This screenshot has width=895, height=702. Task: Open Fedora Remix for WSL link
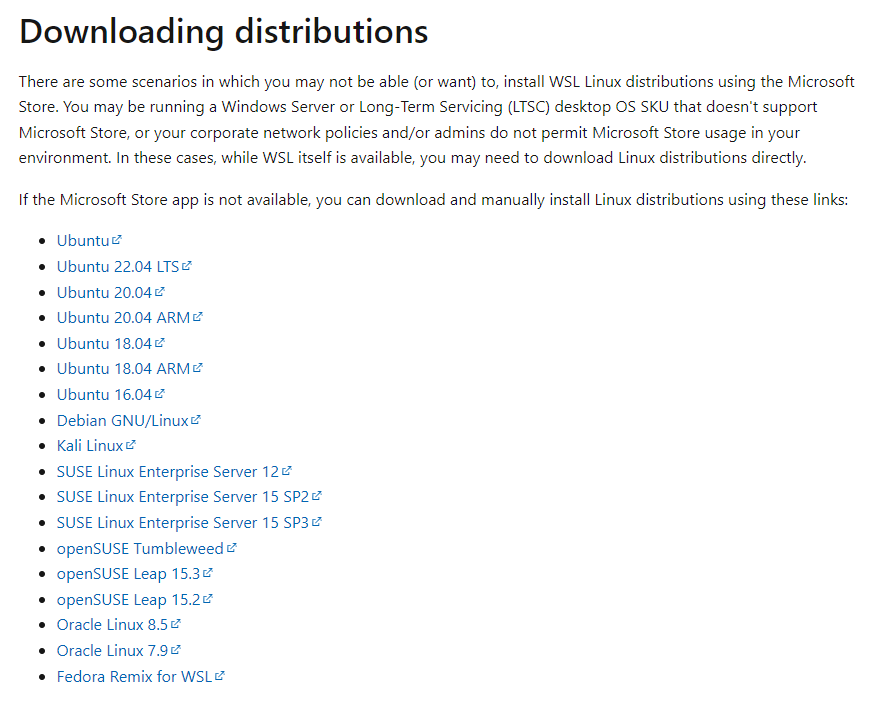[x=140, y=676]
